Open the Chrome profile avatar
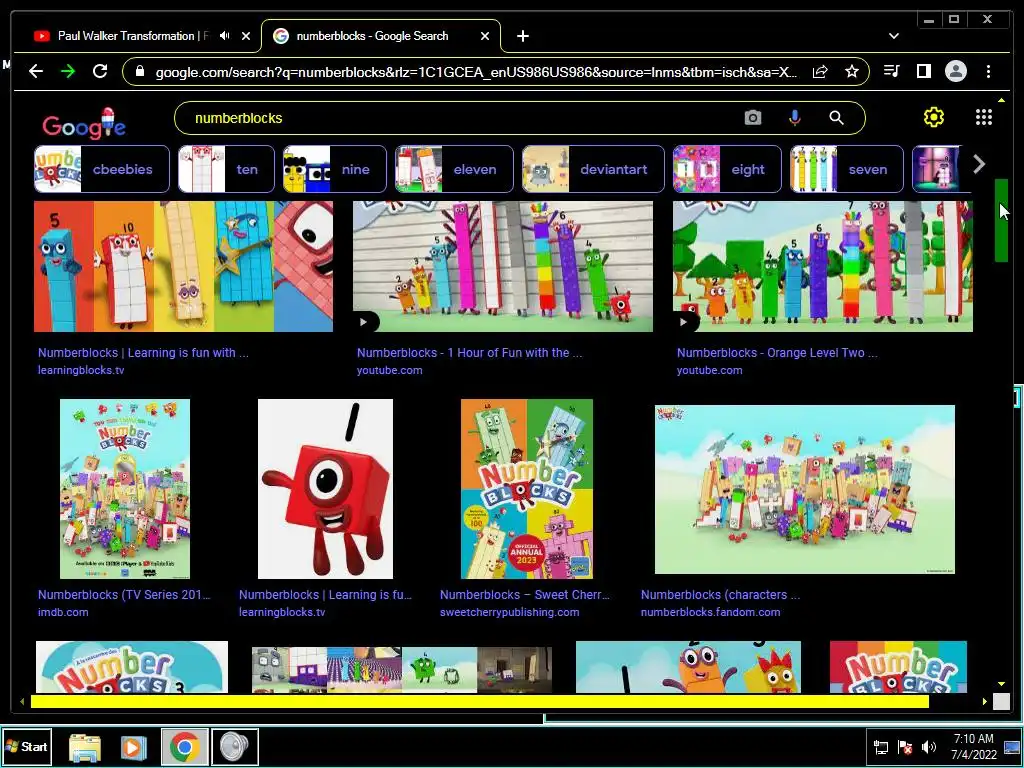The height and width of the screenshot is (768, 1024). click(955, 71)
